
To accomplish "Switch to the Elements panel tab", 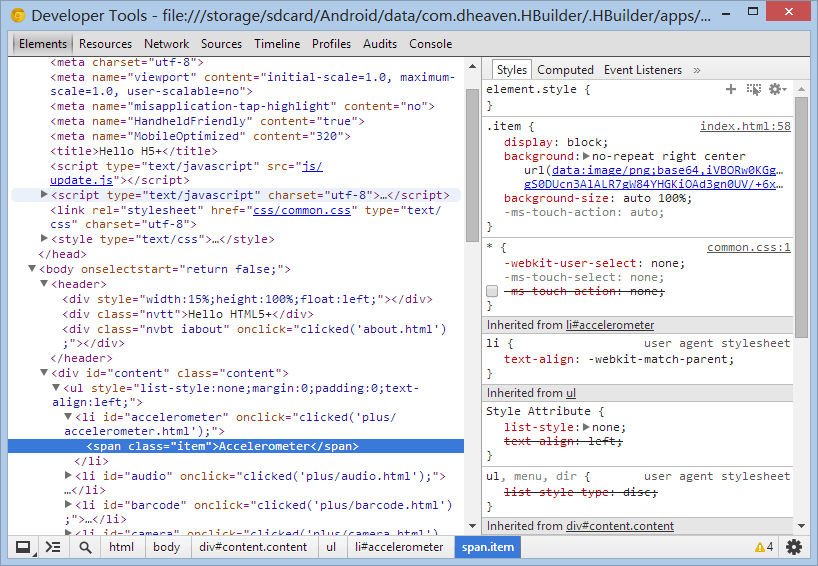I will [43, 44].
